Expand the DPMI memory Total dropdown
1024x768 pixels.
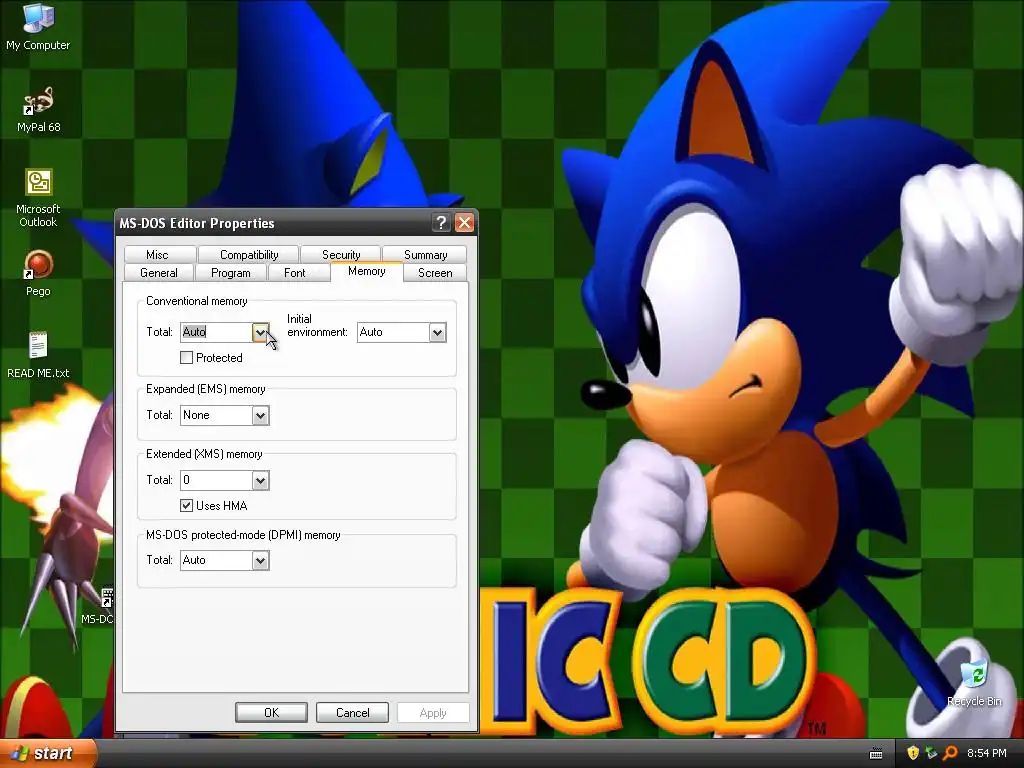click(x=260, y=560)
